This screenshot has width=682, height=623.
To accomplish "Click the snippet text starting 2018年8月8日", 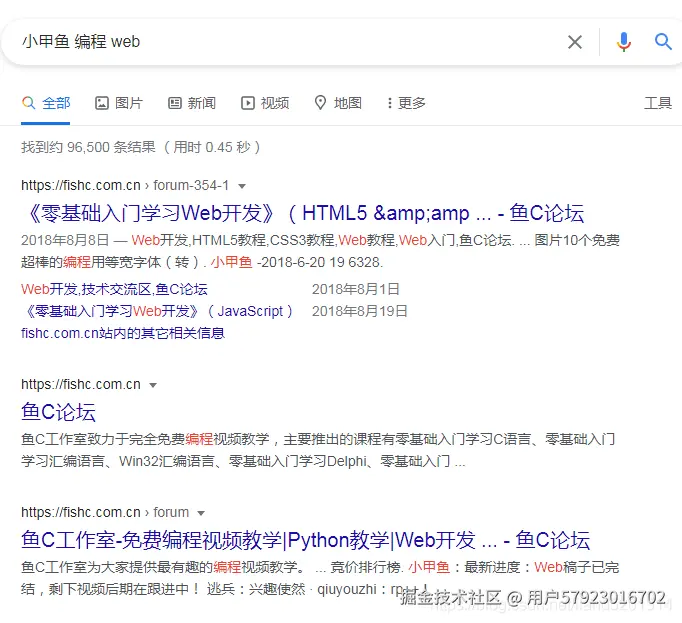I will 320,251.
